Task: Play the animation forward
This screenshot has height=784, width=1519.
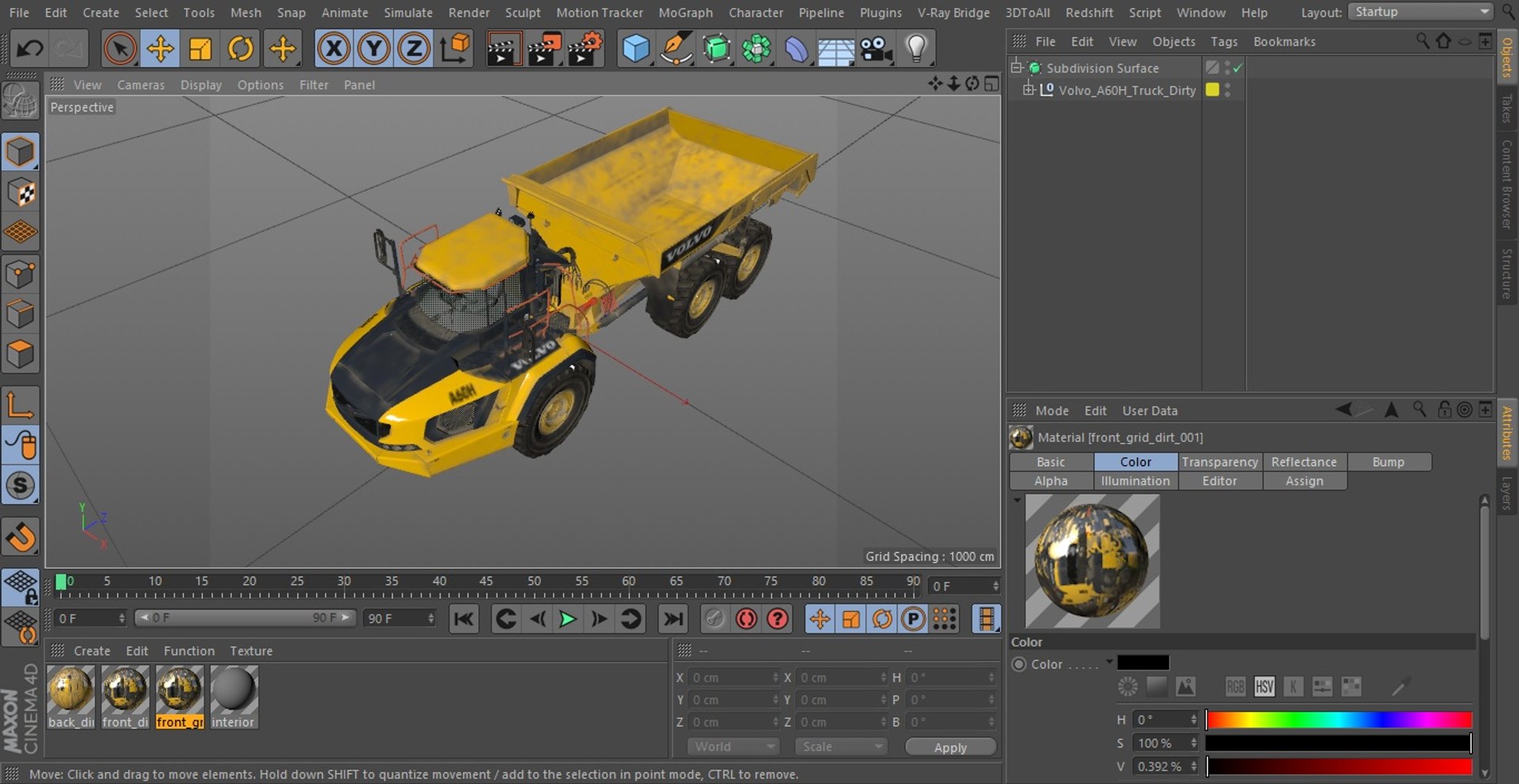Action: click(x=567, y=619)
